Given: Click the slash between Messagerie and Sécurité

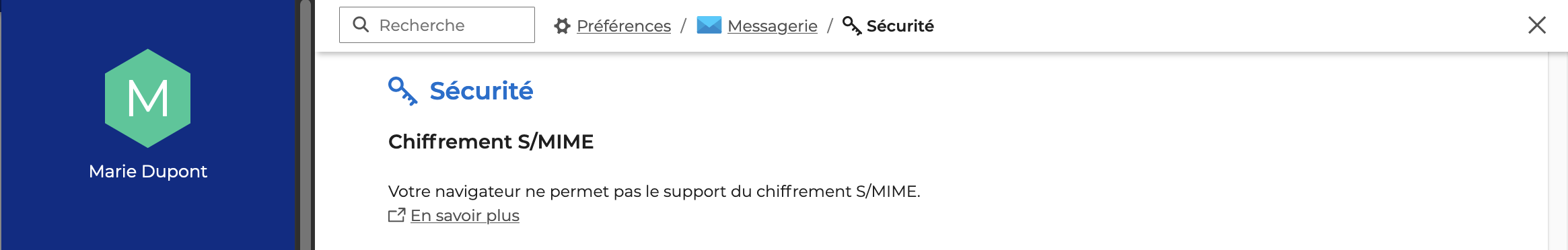Looking at the screenshot, I should (830, 26).
